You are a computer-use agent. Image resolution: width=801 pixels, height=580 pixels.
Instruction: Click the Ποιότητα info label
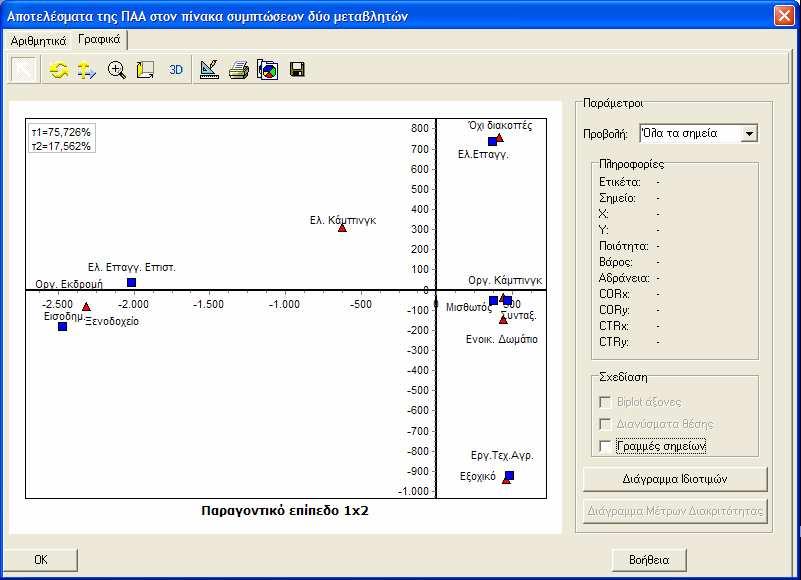pyautogui.click(x=624, y=246)
